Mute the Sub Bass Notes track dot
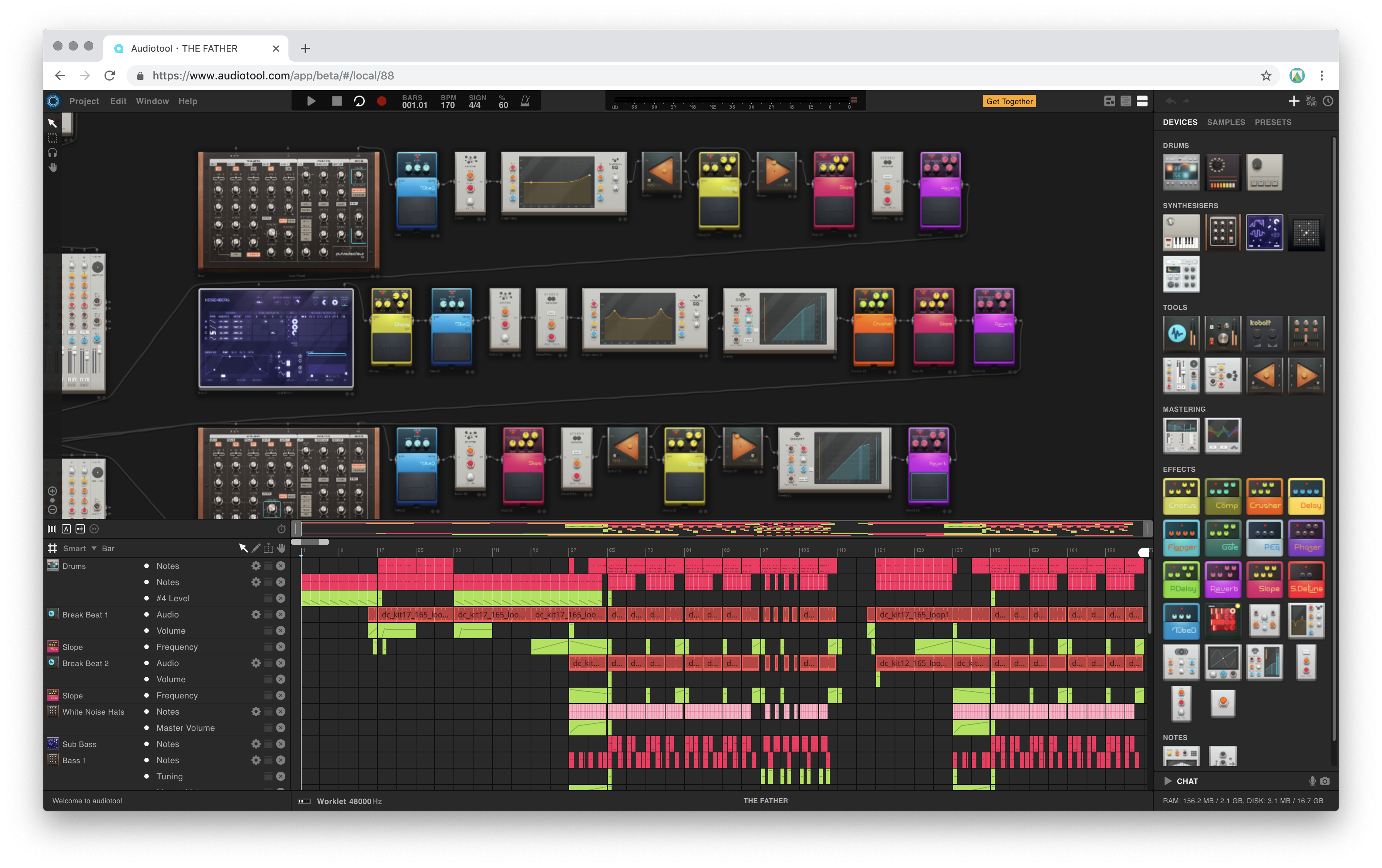Viewport: 1382px width, 868px height. pos(147,744)
